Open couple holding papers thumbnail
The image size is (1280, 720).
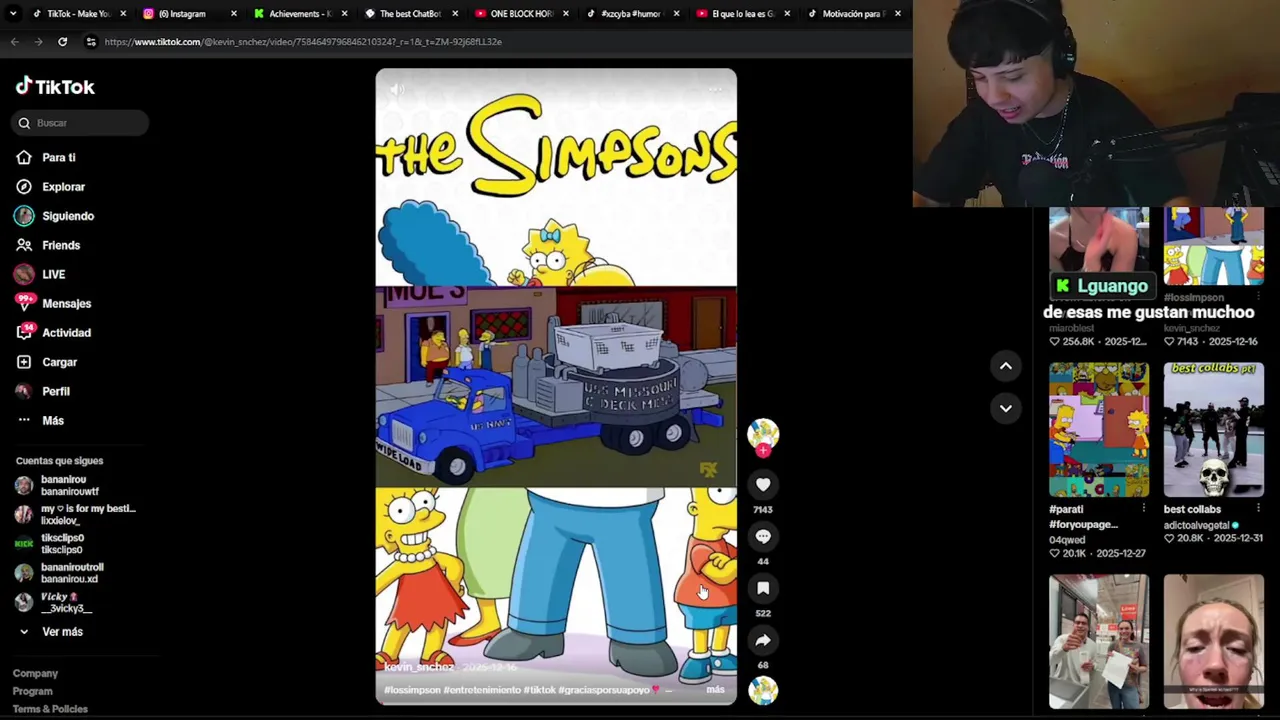tap(1099, 641)
